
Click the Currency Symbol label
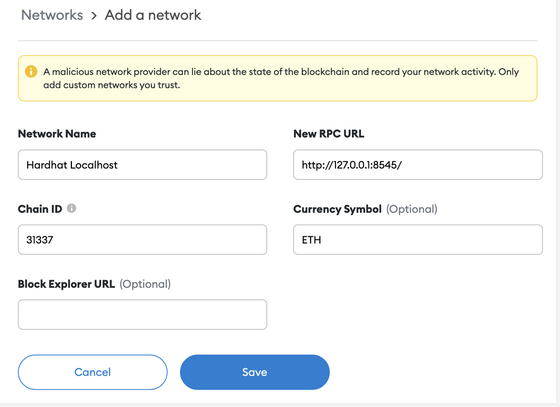[338, 209]
